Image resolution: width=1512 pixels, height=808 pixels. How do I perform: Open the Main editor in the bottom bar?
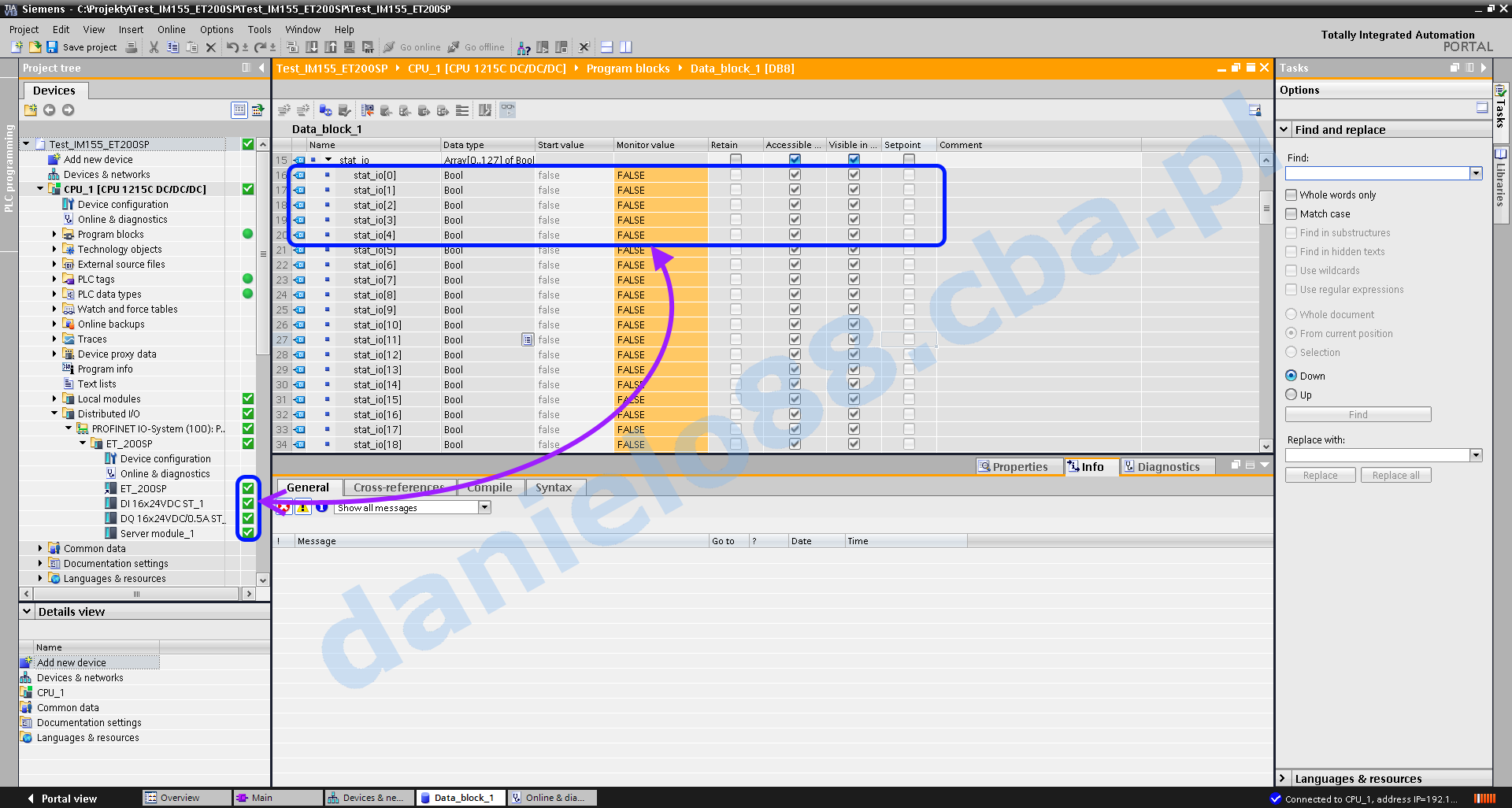[278, 798]
